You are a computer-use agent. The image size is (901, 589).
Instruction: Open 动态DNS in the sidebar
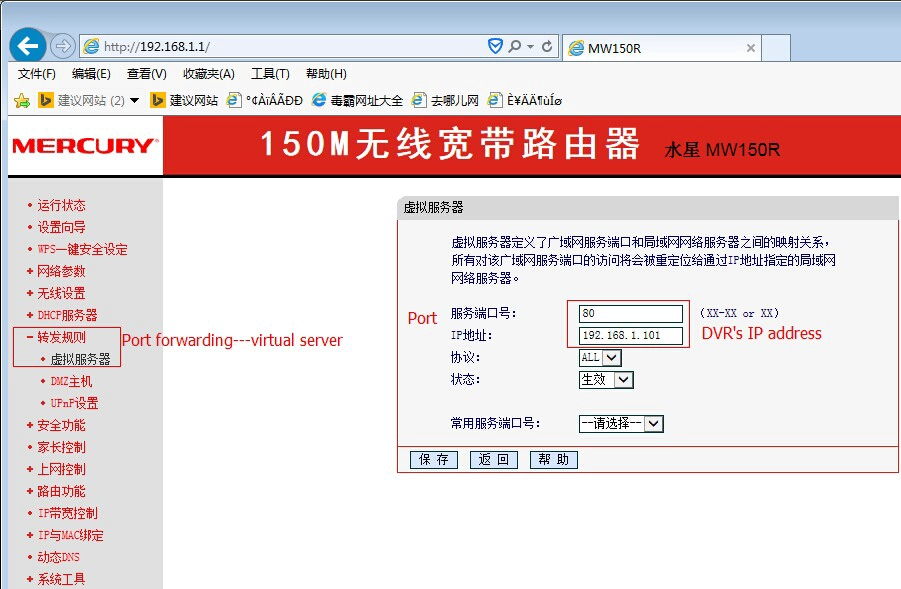58,557
